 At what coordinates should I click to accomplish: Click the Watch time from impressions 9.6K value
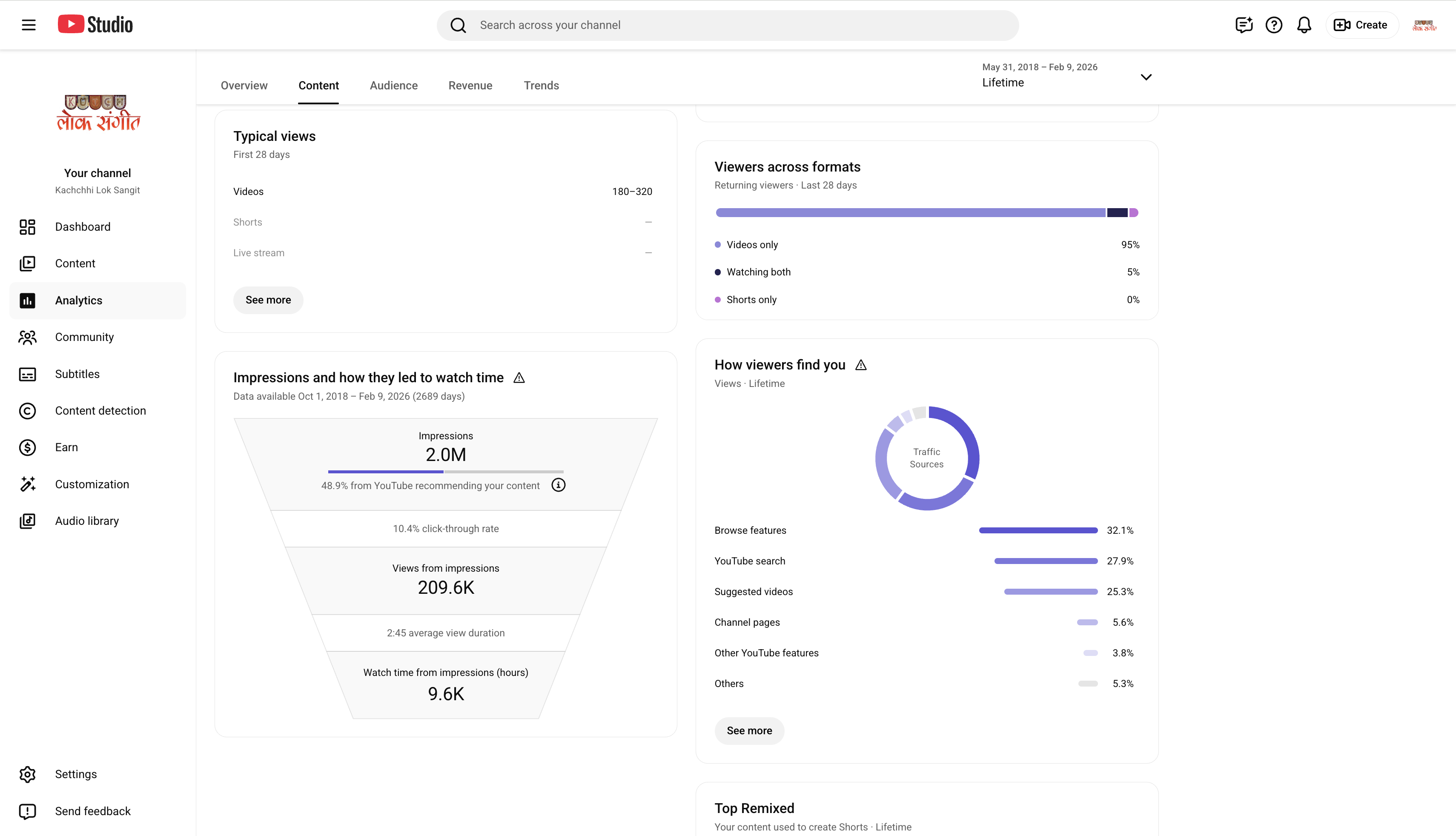446,694
